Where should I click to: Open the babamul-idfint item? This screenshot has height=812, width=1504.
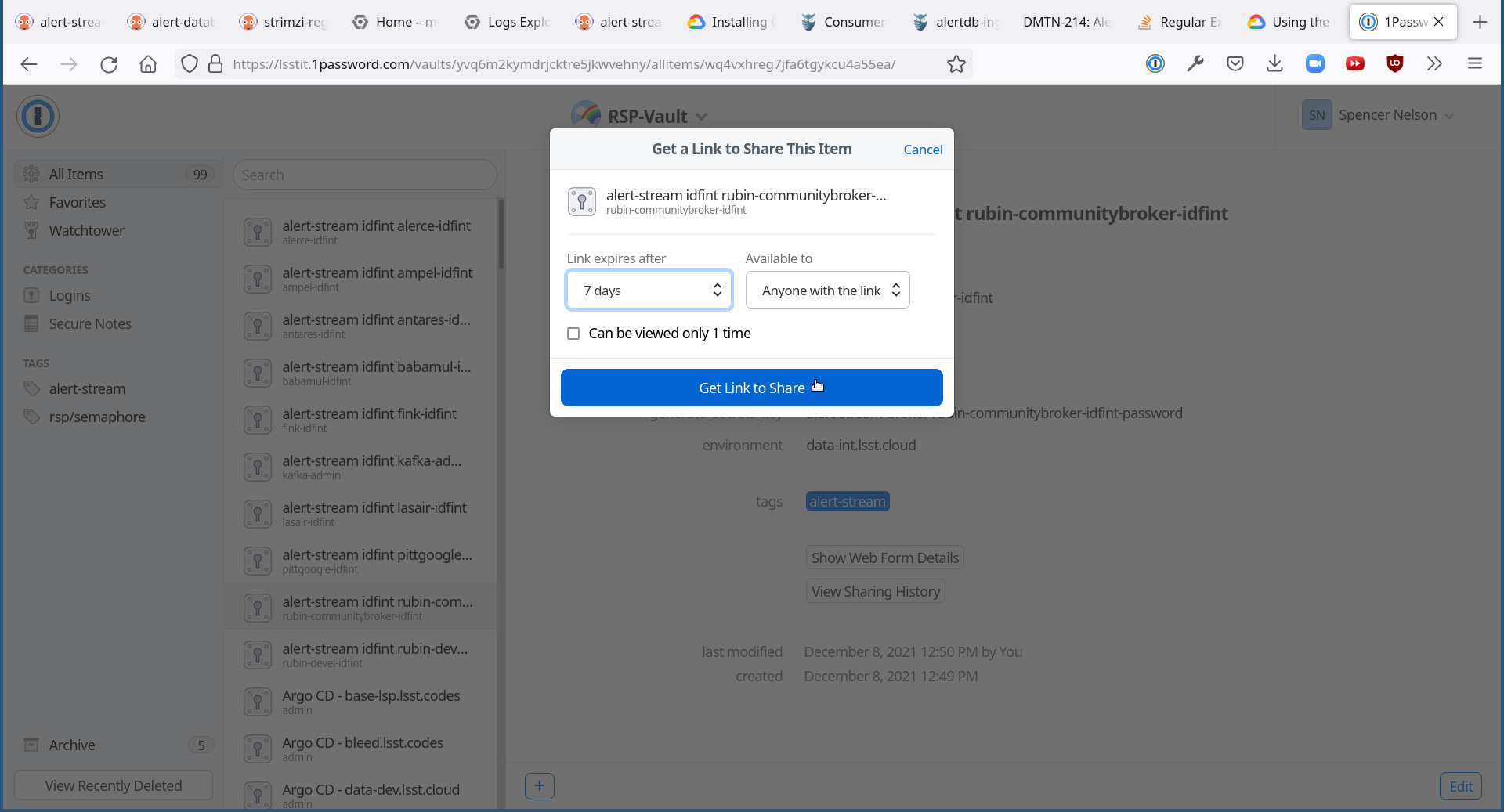pyautogui.click(x=360, y=373)
